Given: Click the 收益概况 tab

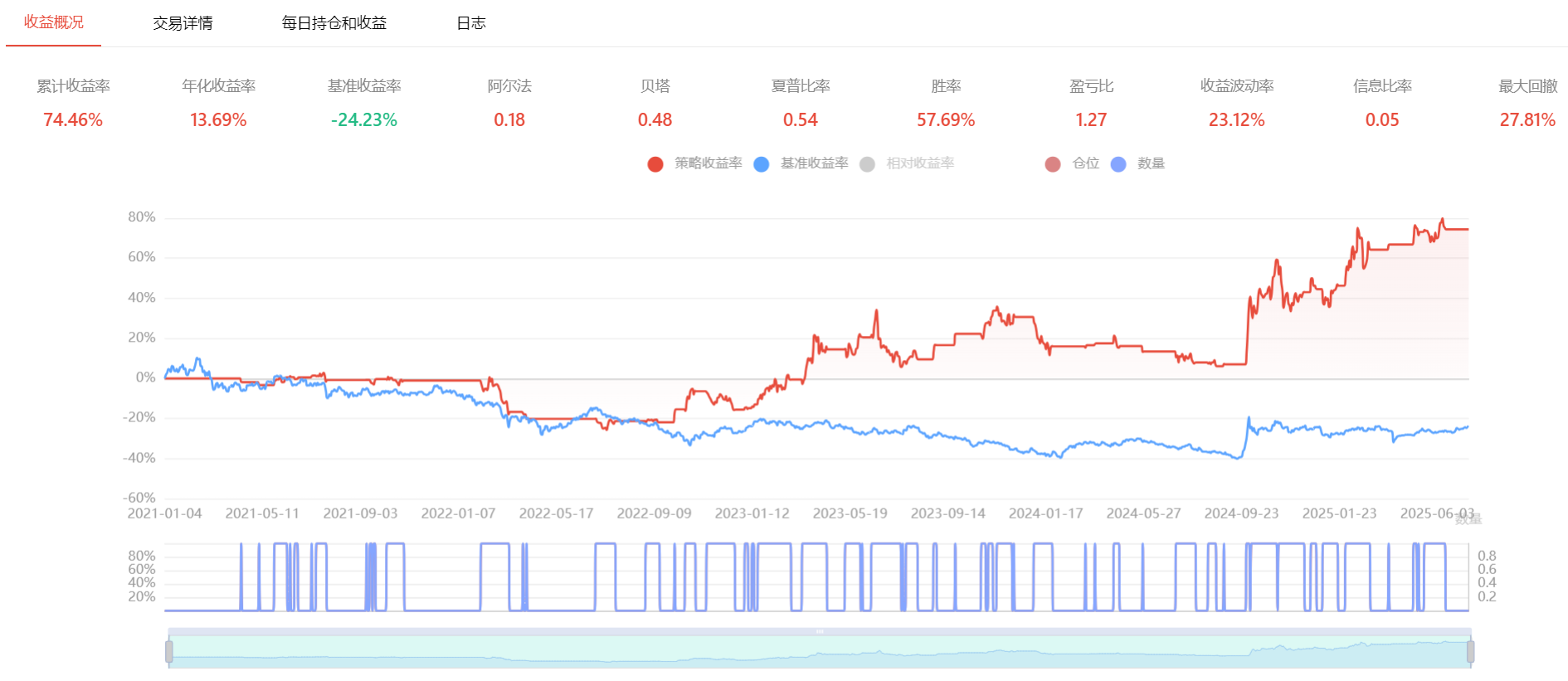Looking at the screenshot, I should 54,22.
